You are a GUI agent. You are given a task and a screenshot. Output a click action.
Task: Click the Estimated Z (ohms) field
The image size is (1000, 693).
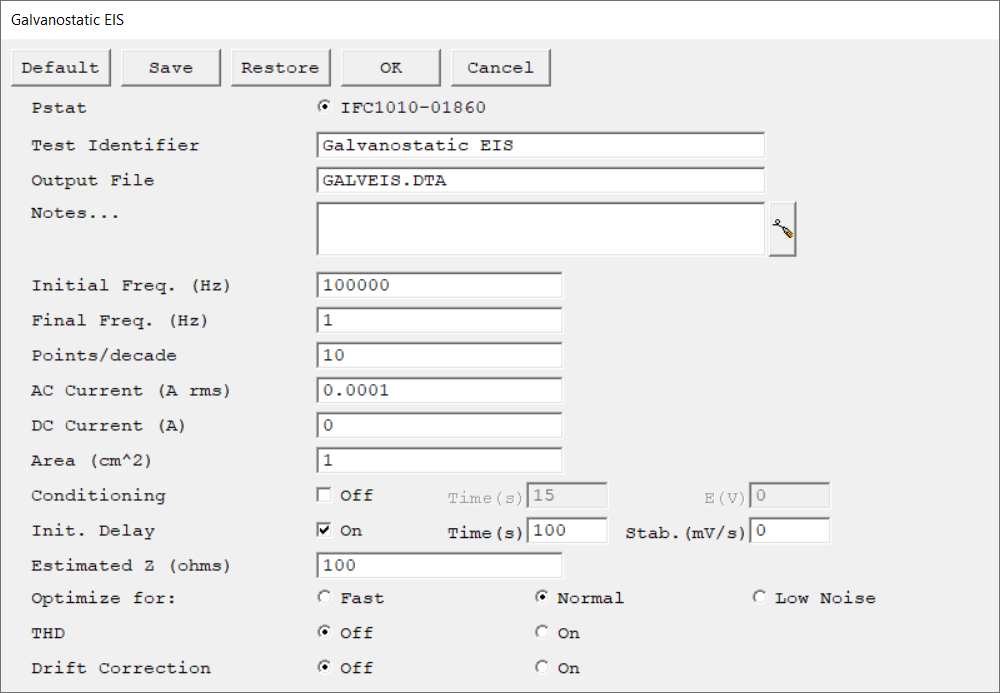pyautogui.click(x=439, y=565)
